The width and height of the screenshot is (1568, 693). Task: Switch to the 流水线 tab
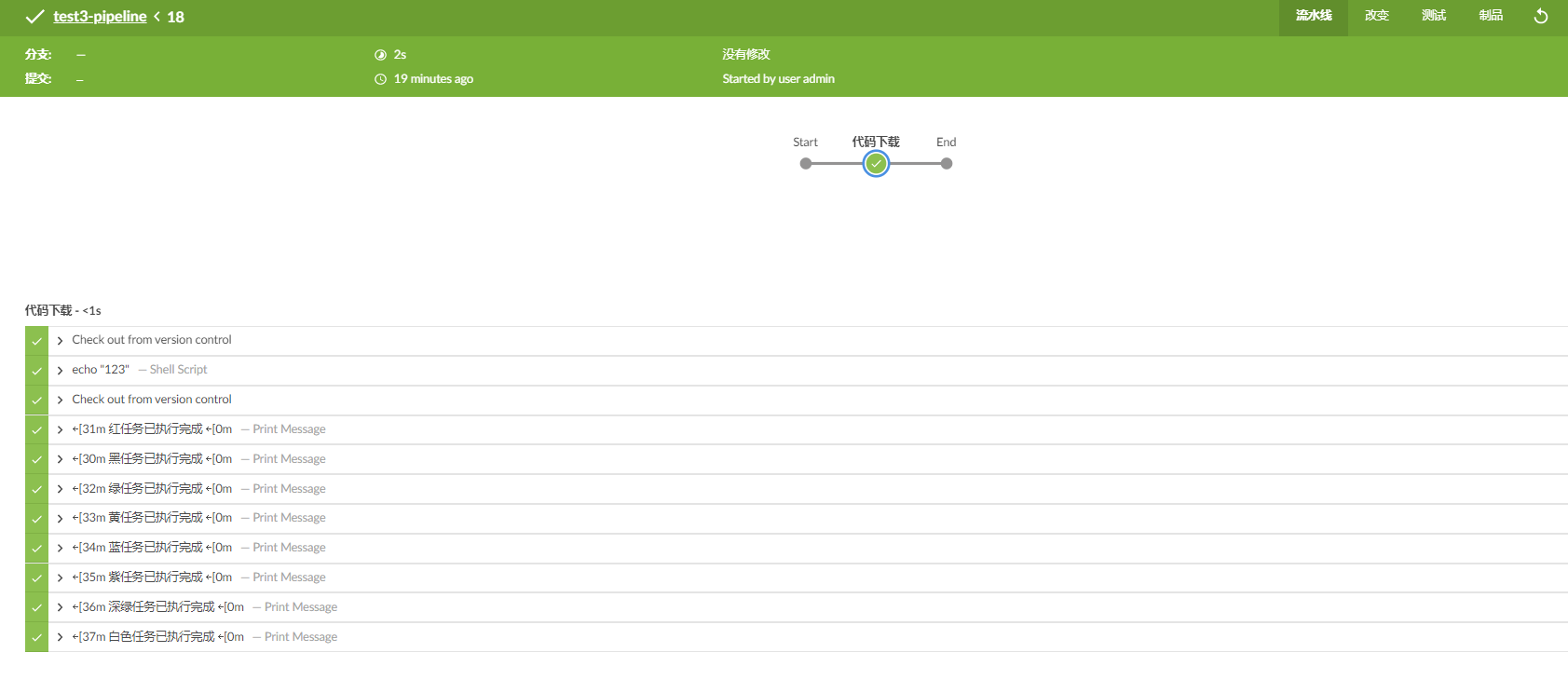point(1314,16)
